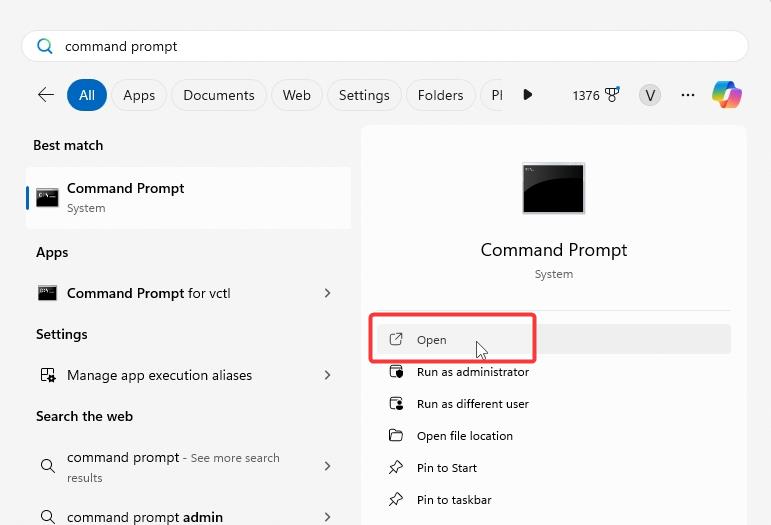Click the Pin to taskbar pin icon
The height and width of the screenshot is (525, 771).
point(396,499)
